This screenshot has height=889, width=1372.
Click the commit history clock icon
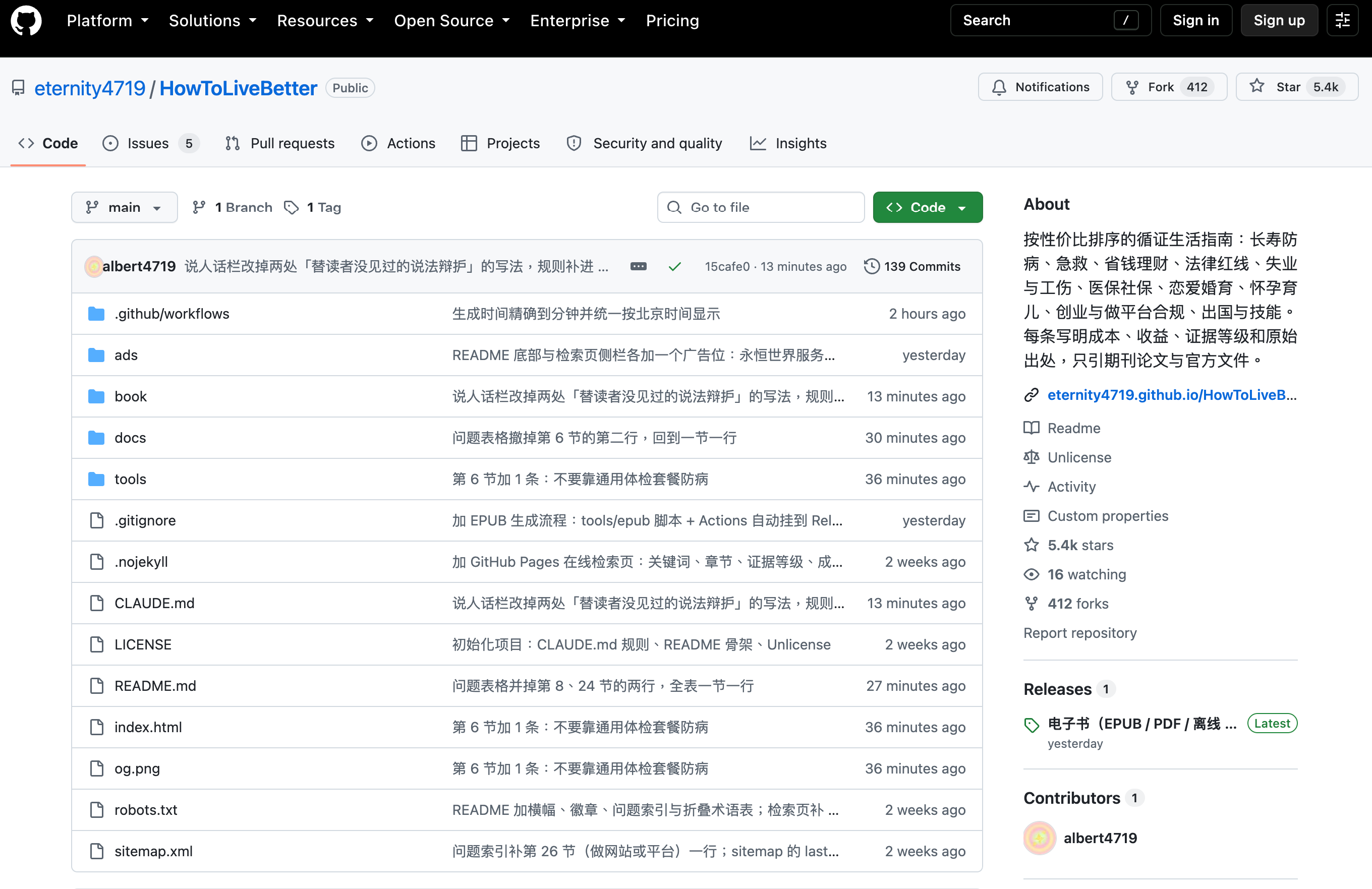[x=872, y=266]
